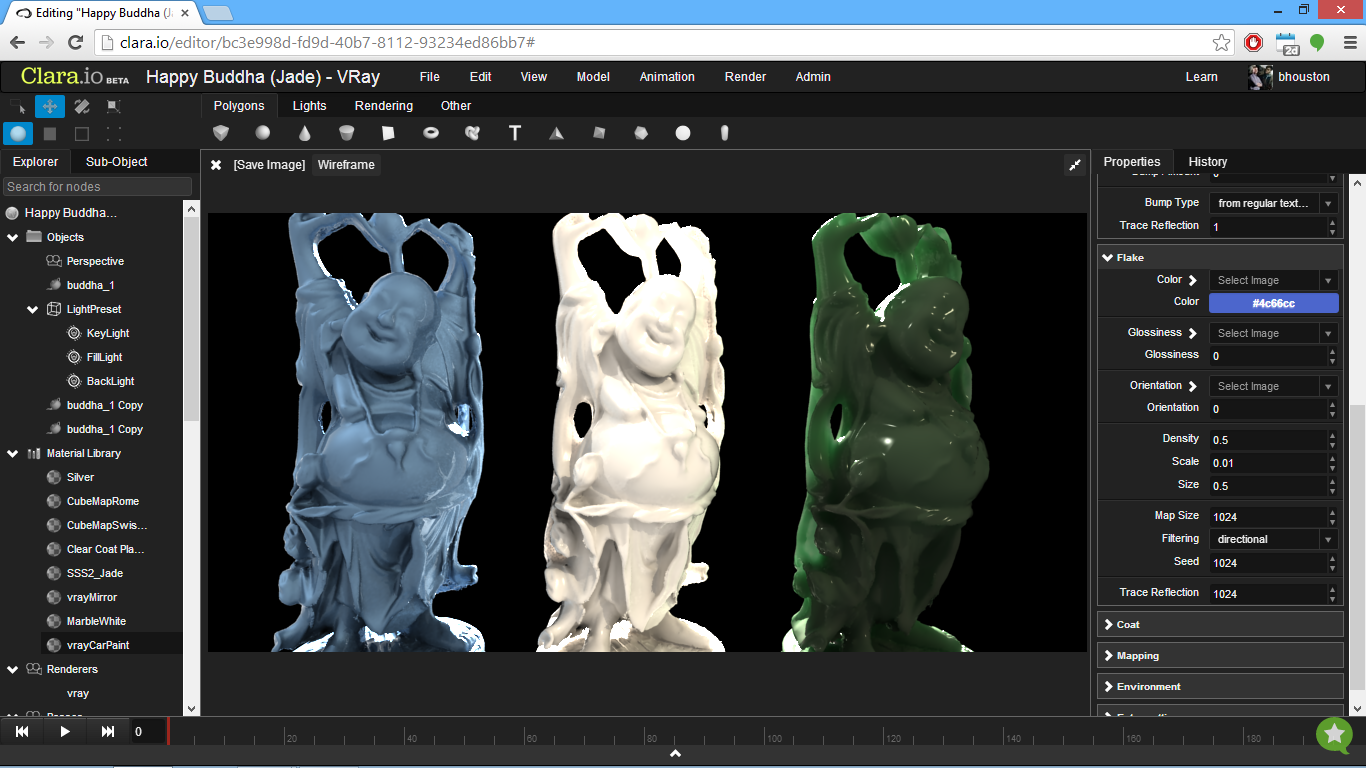Activate the Rotate transform tool
Screen dimensions: 1366x768
point(82,106)
